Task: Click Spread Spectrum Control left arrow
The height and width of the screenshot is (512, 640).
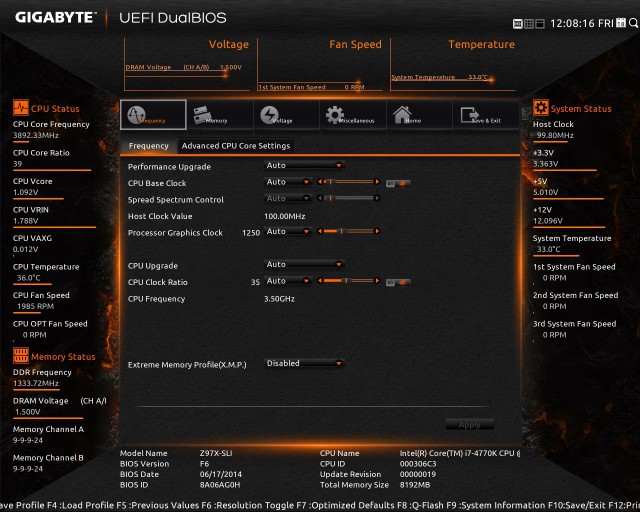Action: pos(320,198)
